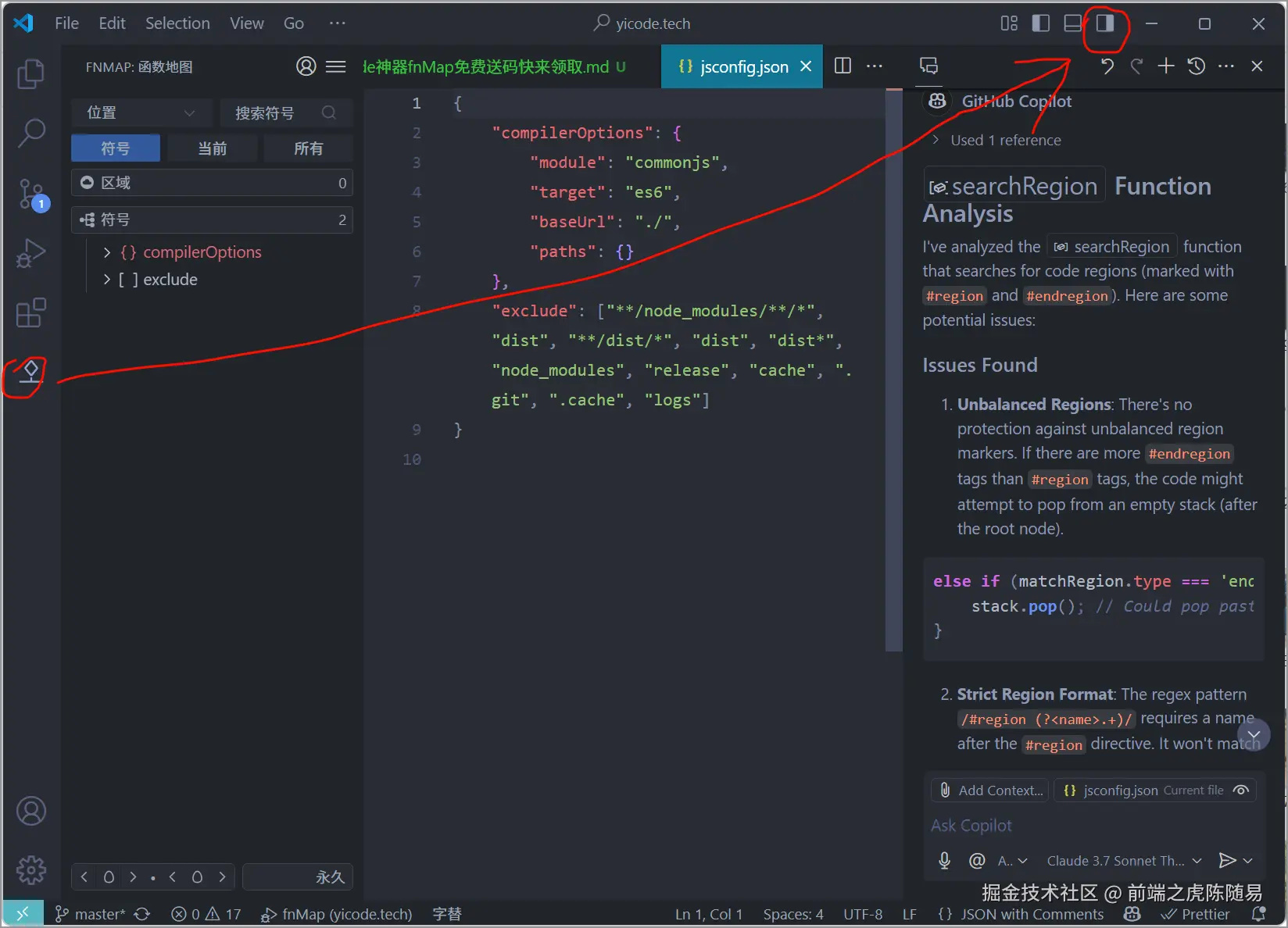Split the editor to the right
This screenshot has height=928, width=1288.
pos(843,66)
